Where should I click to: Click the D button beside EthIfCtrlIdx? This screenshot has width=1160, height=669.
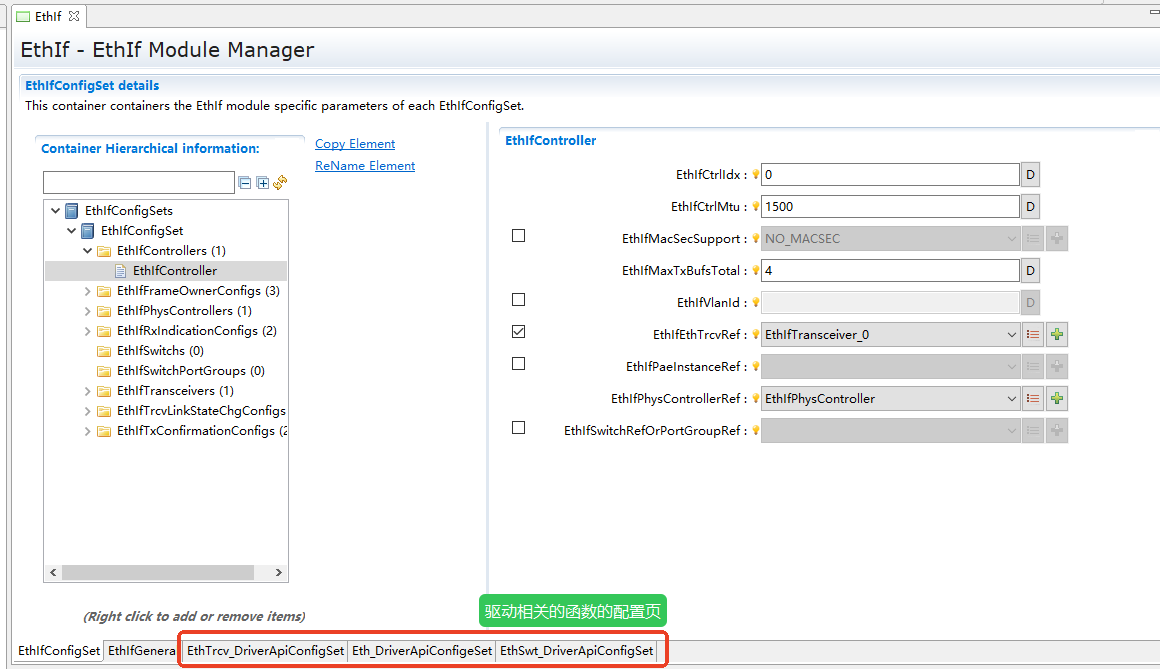pyautogui.click(x=1030, y=174)
